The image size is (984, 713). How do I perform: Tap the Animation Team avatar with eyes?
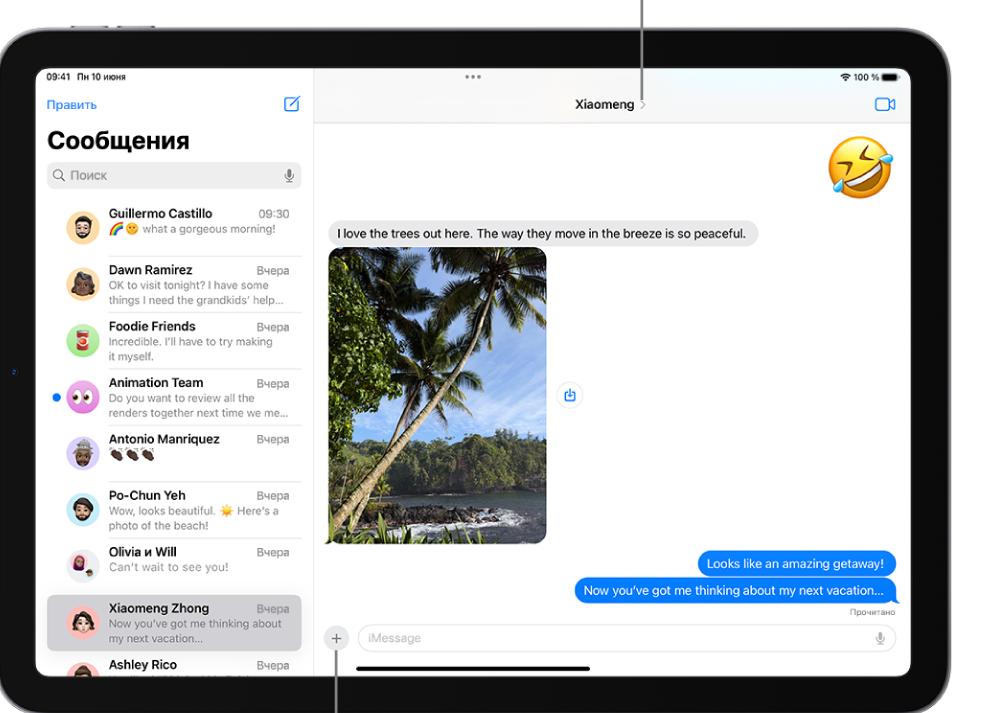pos(83,397)
